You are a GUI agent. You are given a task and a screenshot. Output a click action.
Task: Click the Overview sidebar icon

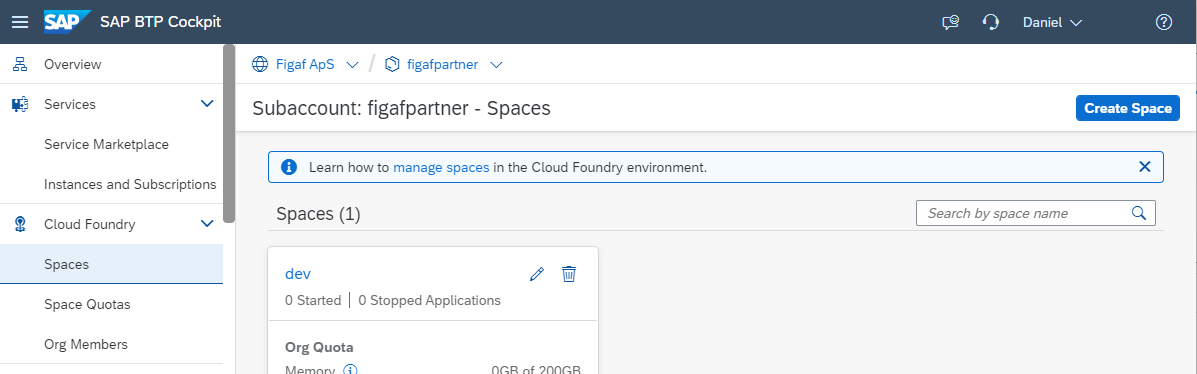[x=20, y=65]
